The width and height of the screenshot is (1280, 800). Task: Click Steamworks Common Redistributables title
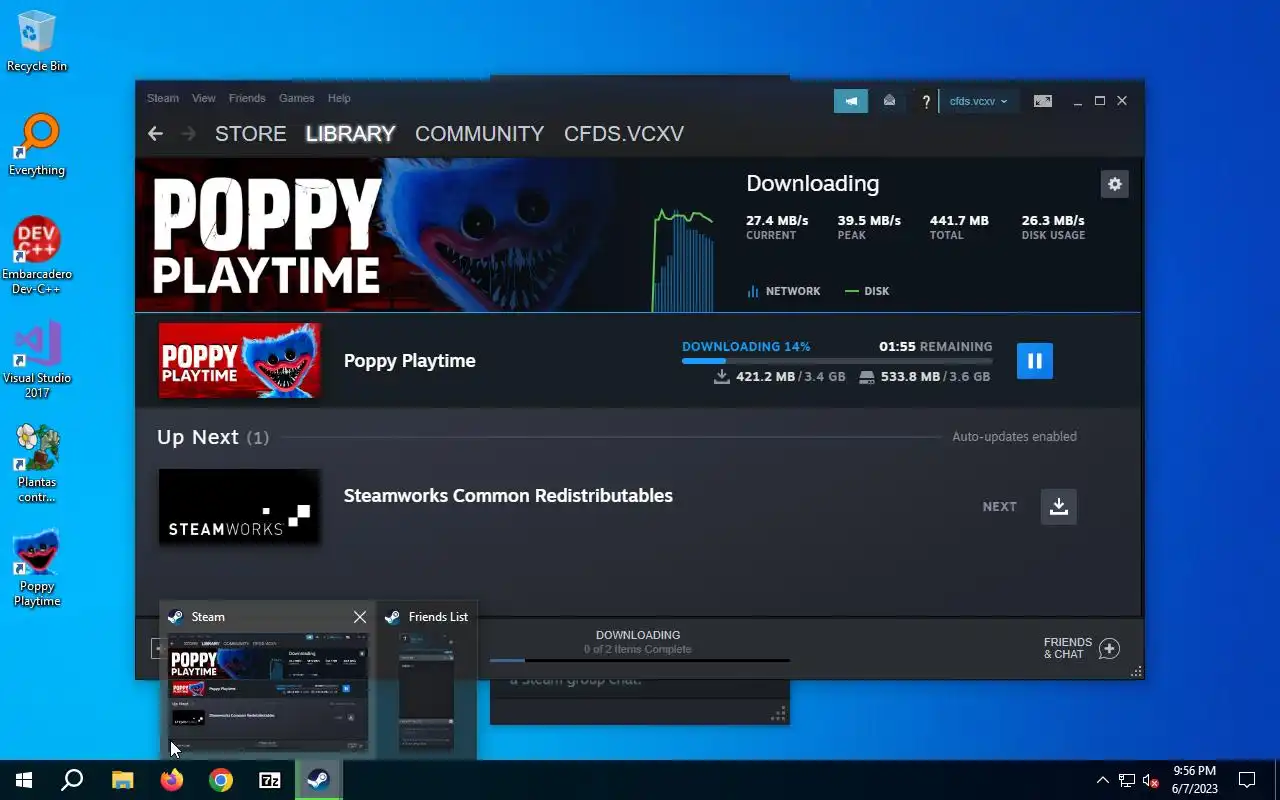click(508, 496)
